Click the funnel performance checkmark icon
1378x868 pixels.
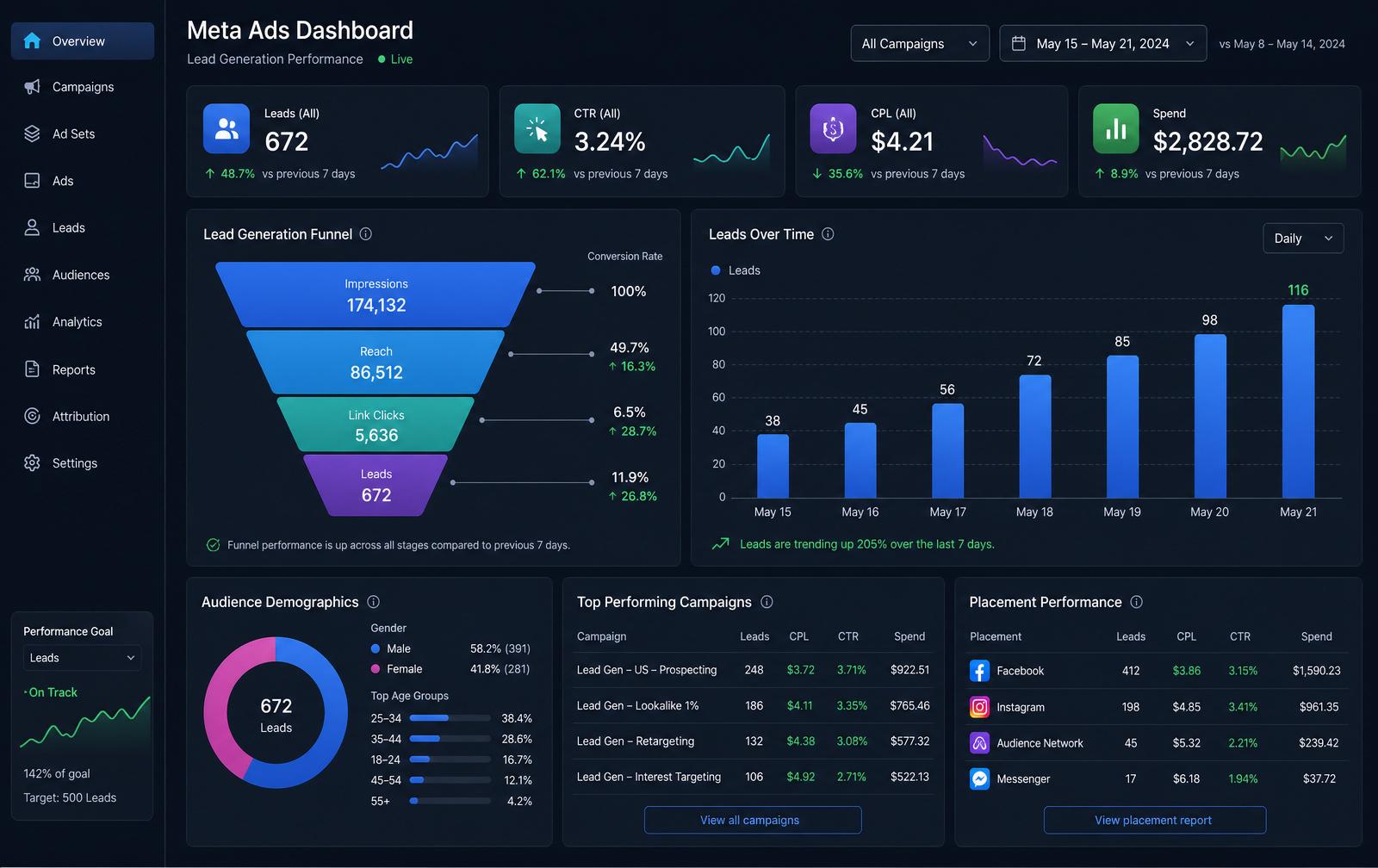pos(213,545)
